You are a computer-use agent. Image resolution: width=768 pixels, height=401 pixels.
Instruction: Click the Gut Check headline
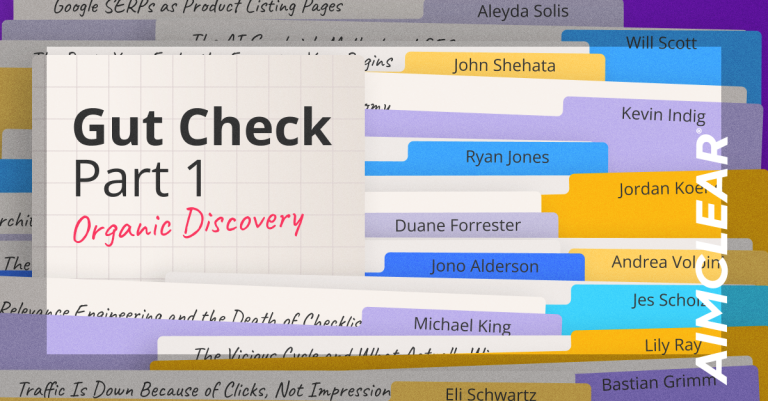[202, 127]
